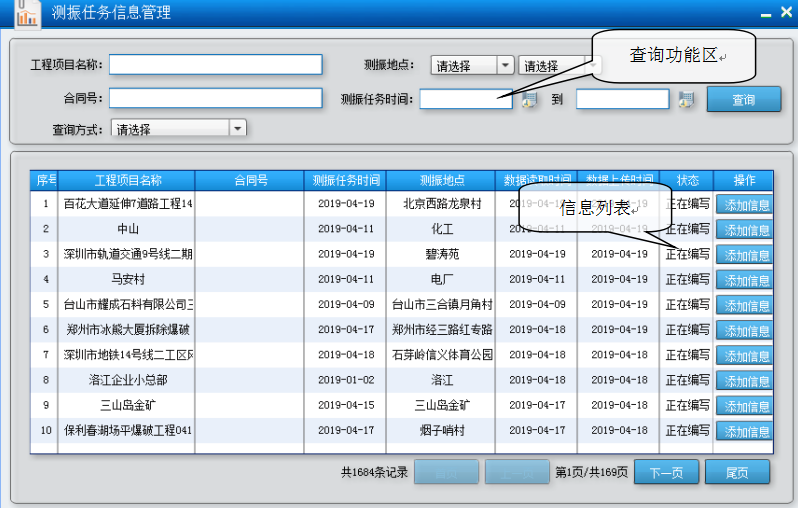The image size is (798, 508).
Task: Jump to last page with 尾页
Action: [736, 472]
